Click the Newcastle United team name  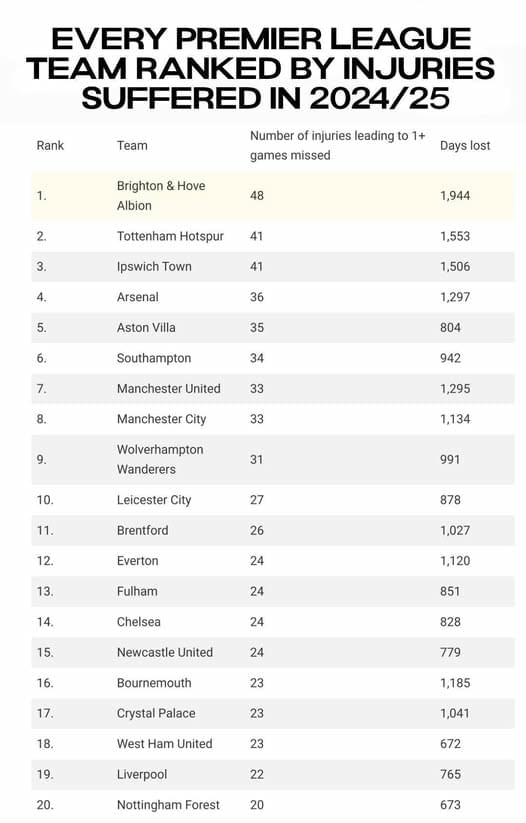pos(165,652)
